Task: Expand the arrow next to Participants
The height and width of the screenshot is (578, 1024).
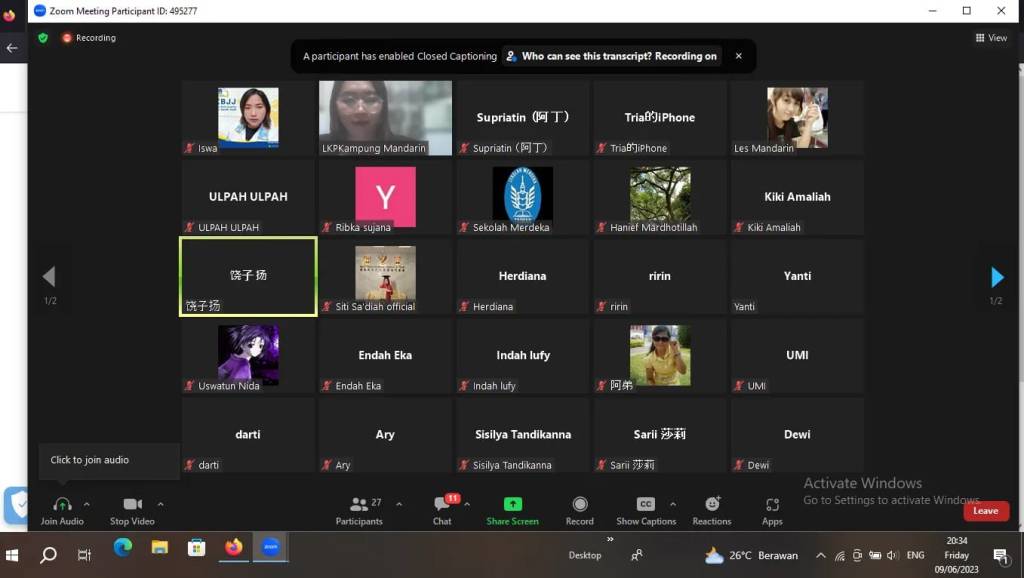Action: click(399, 504)
